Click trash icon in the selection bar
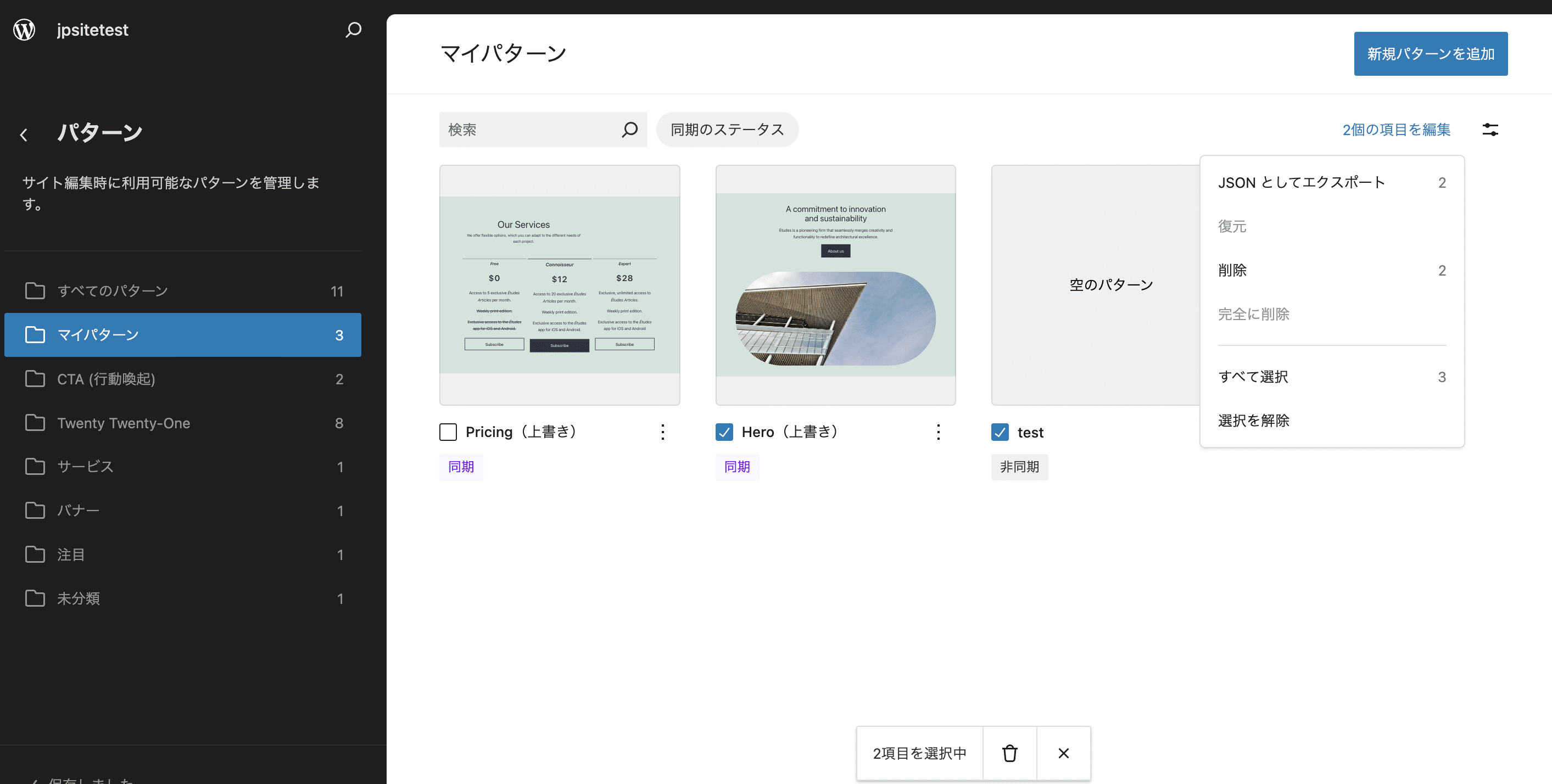 tap(1010, 753)
